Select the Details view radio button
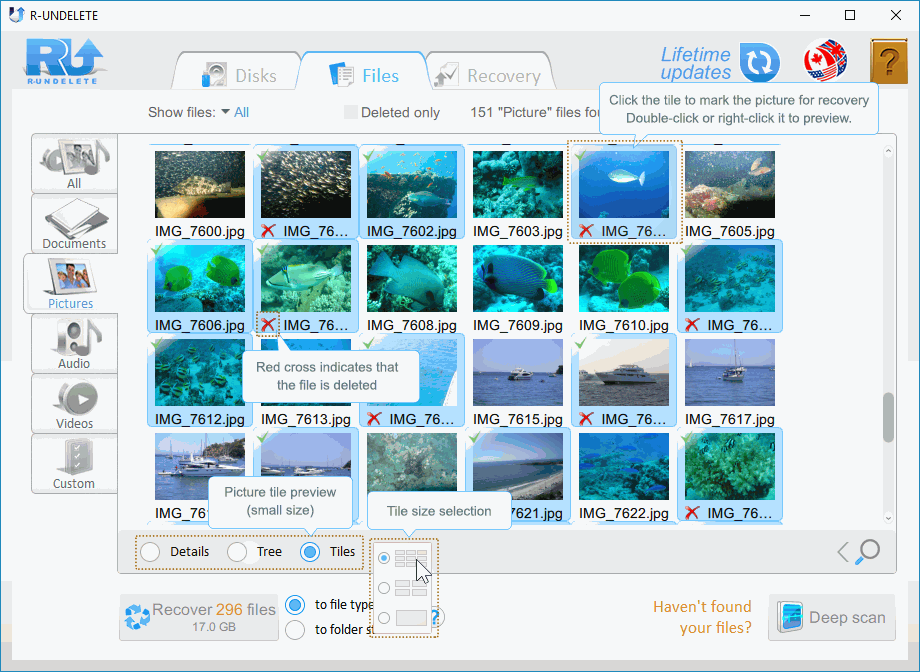This screenshot has width=920, height=672. click(x=150, y=552)
